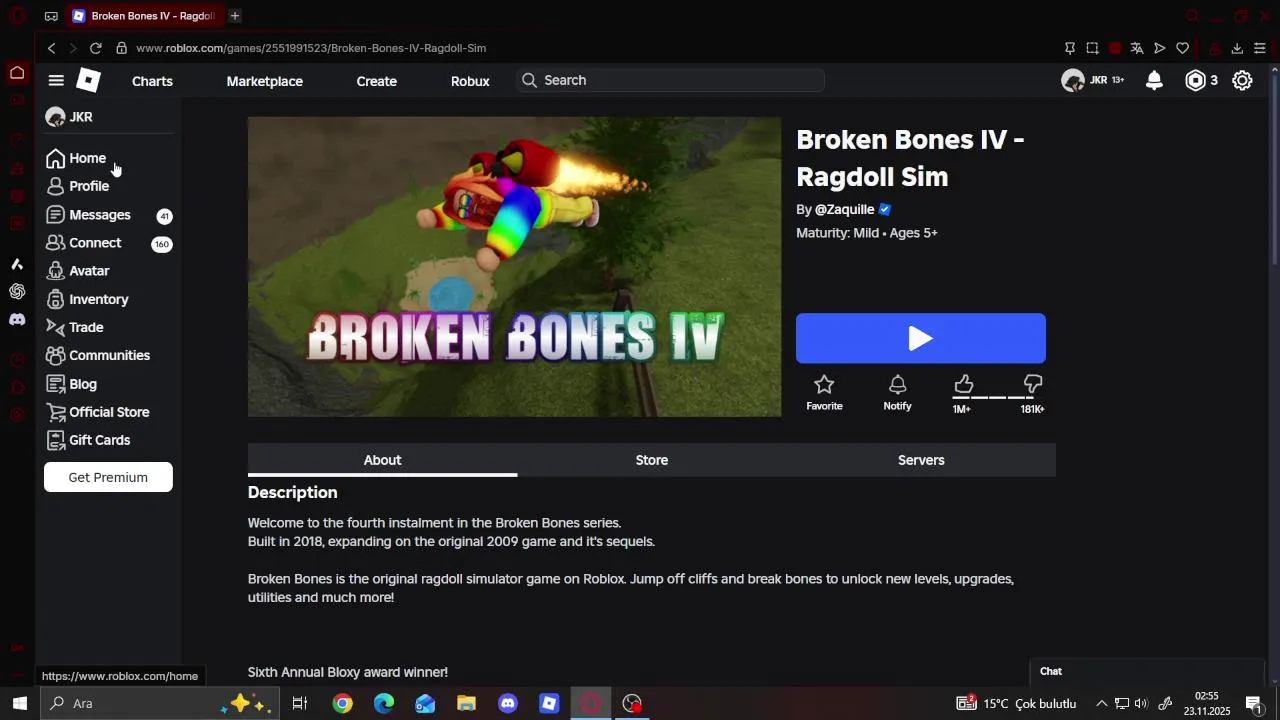Click the send-to-flow arrow icon
The height and width of the screenshot is (720, 1280).
click(x=1160, y=48)
